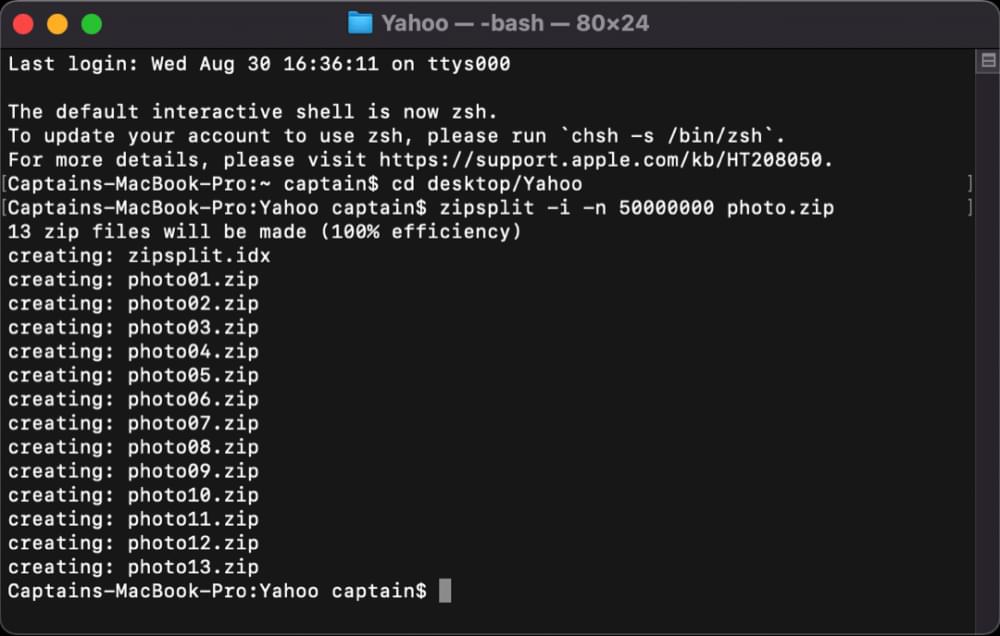Screen dimensions: 1000x636
Task: Click the left bracket mark before 'cd desktop/Yahoo' prompt
Action: [5, 184]
